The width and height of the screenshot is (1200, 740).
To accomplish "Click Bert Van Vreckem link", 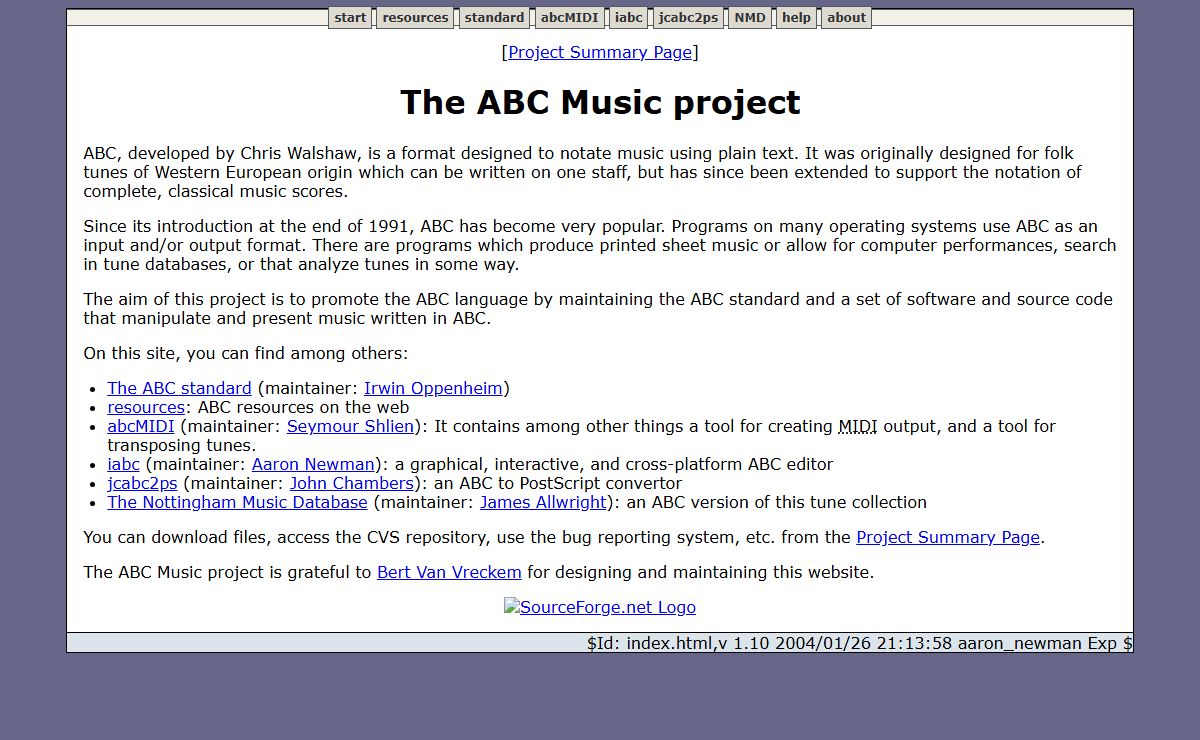I will click(x=449, y=572).
